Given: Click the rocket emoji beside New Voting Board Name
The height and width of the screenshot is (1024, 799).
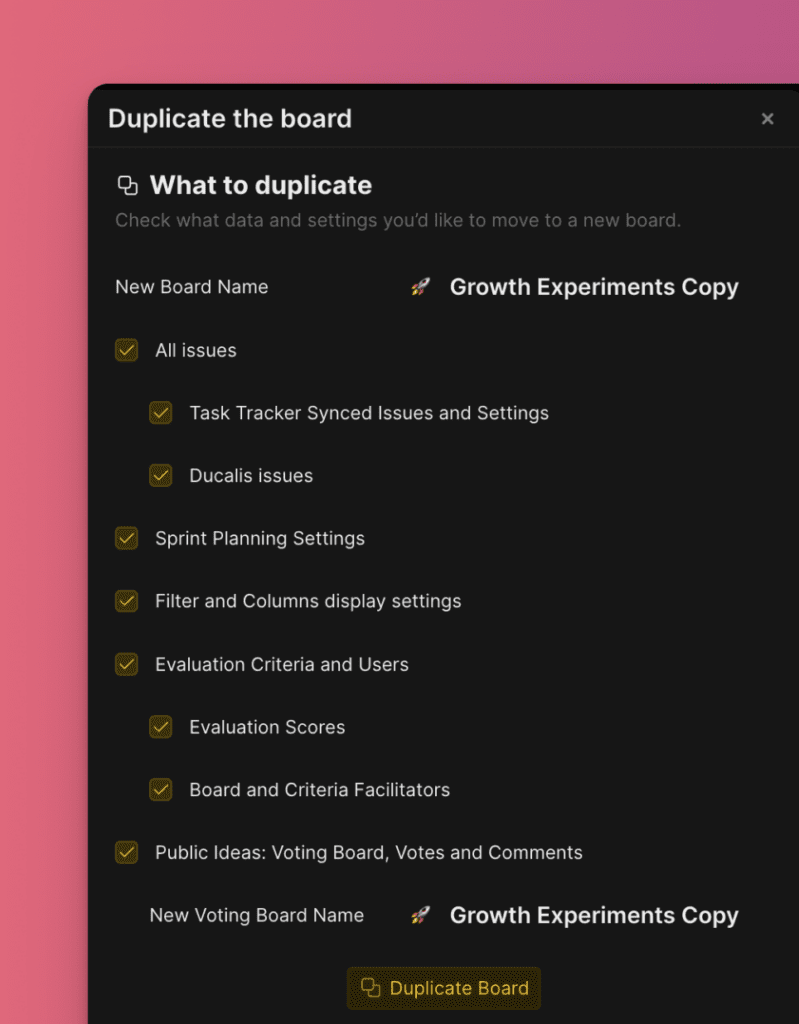Looking at the screenshot, I should coord(420,915).
